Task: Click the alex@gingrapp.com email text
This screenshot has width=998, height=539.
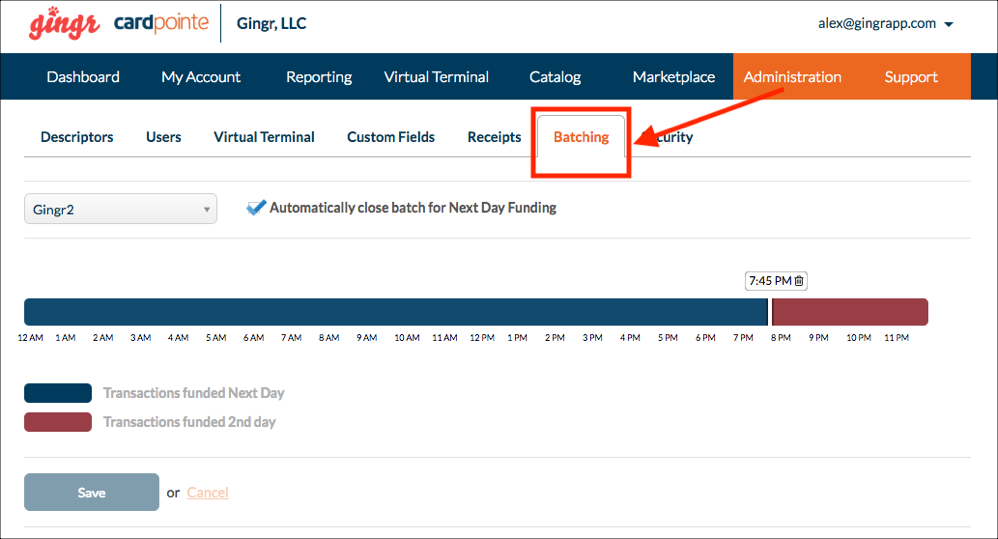Action: (877, 24)
